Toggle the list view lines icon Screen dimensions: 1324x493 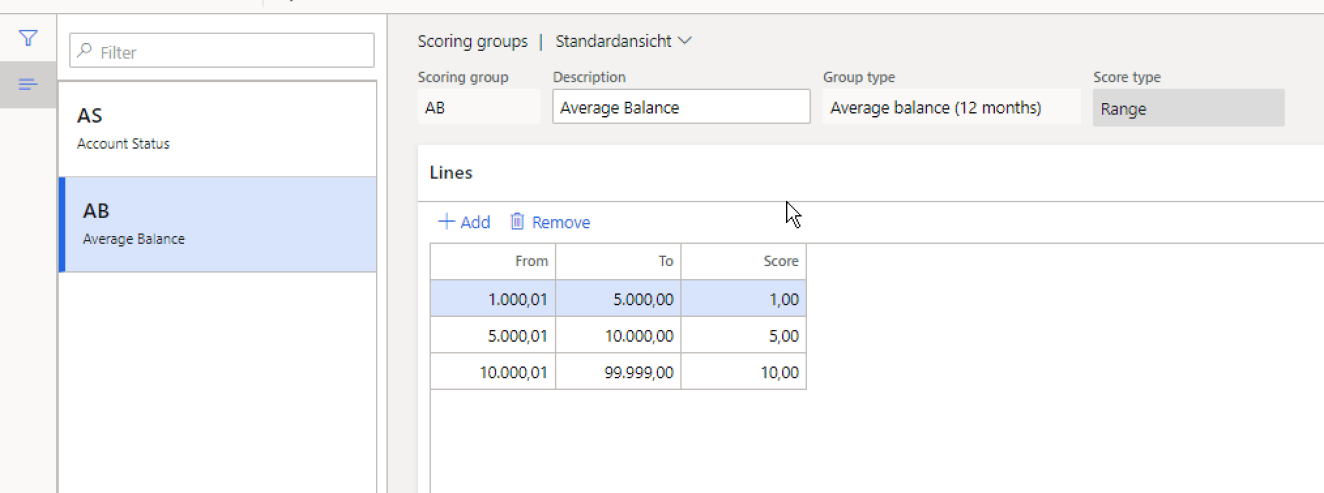click(x=28, y=85)
